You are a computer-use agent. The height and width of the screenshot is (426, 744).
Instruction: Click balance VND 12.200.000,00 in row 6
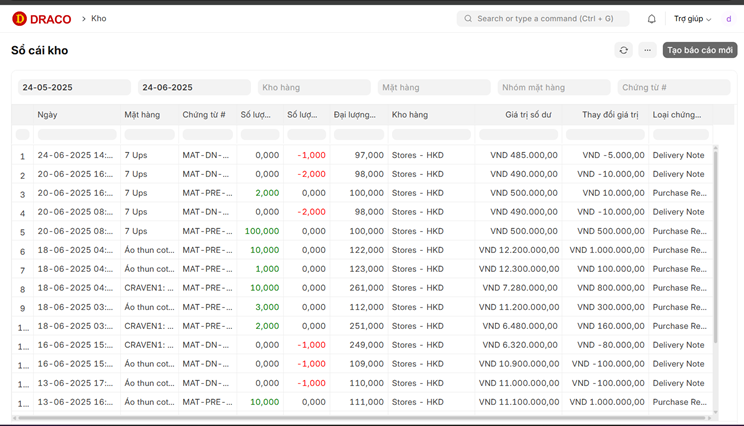[519, 250]
